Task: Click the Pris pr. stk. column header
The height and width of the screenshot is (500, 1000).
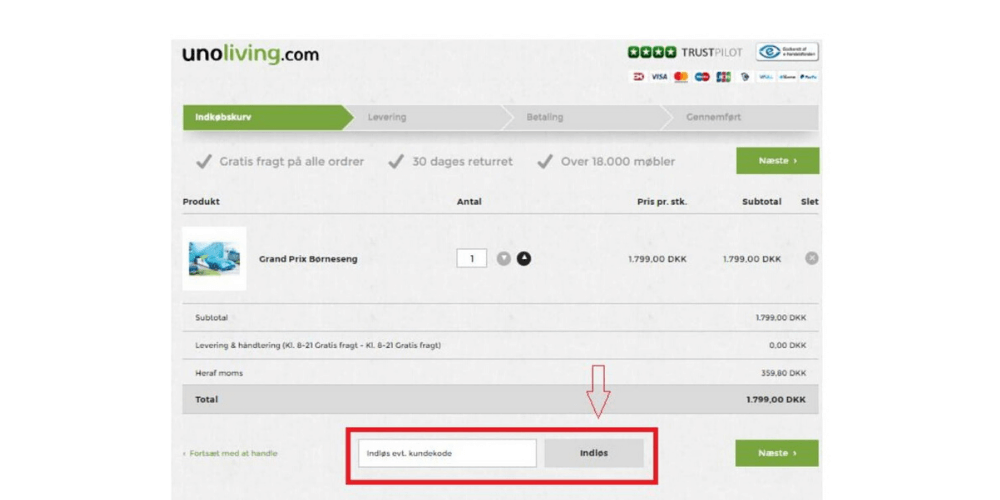Action: point(662,202)
